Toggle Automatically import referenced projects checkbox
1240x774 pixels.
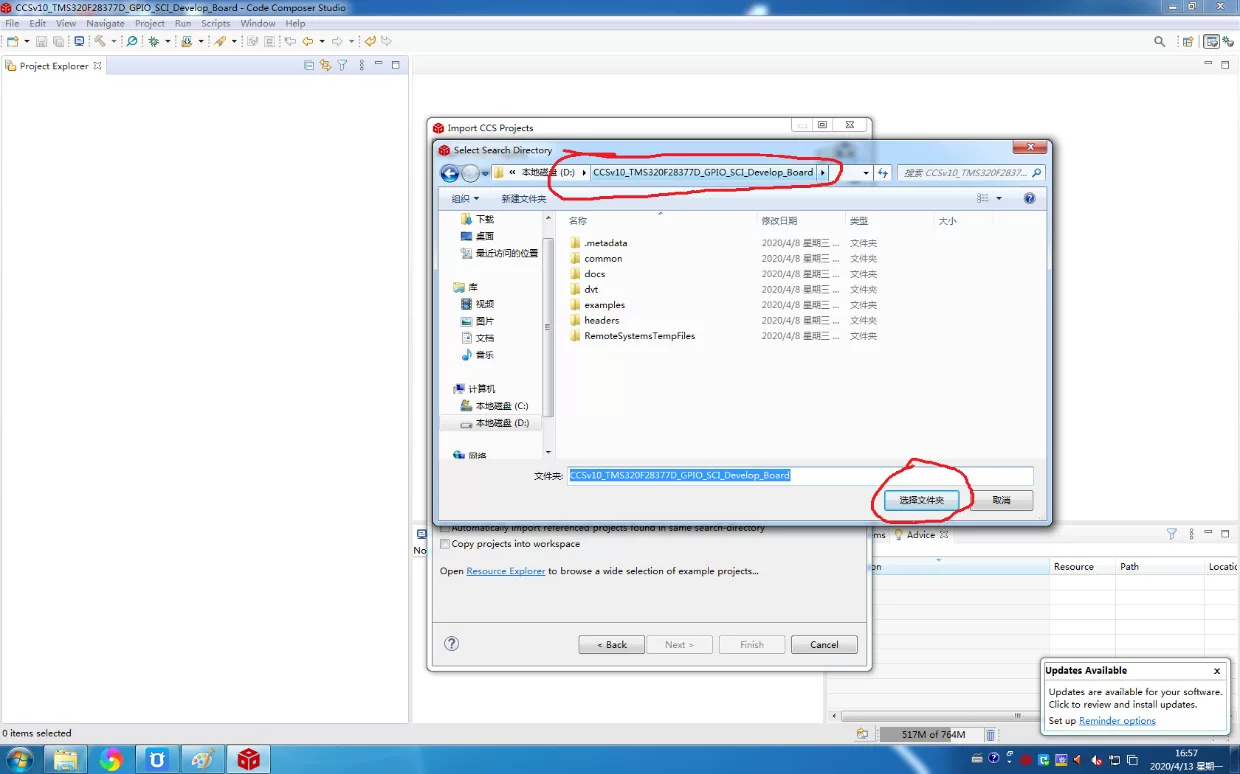click(445, 528)
